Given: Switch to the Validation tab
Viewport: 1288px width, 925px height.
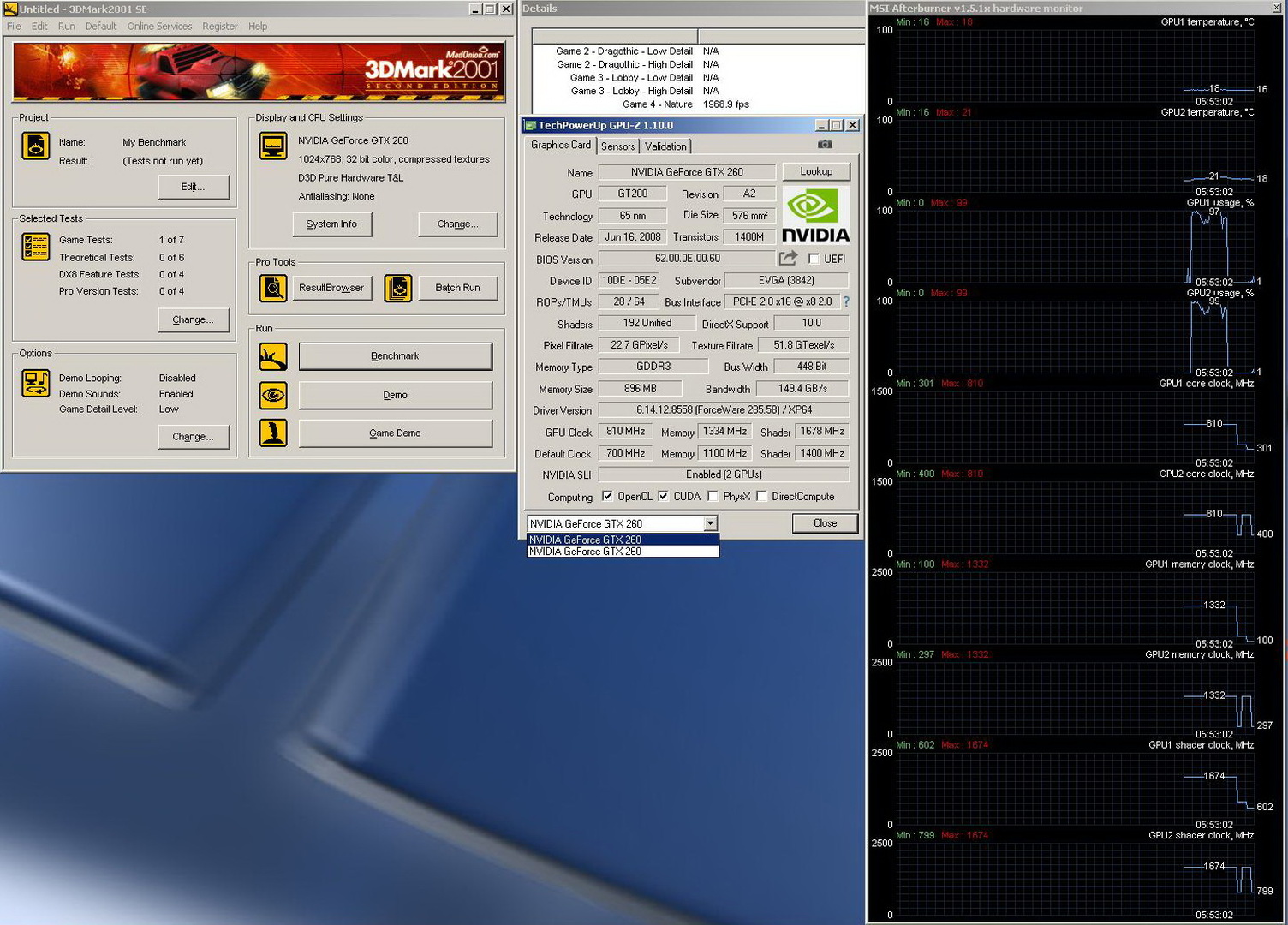Looking at the screenshot, I should 665,146.
